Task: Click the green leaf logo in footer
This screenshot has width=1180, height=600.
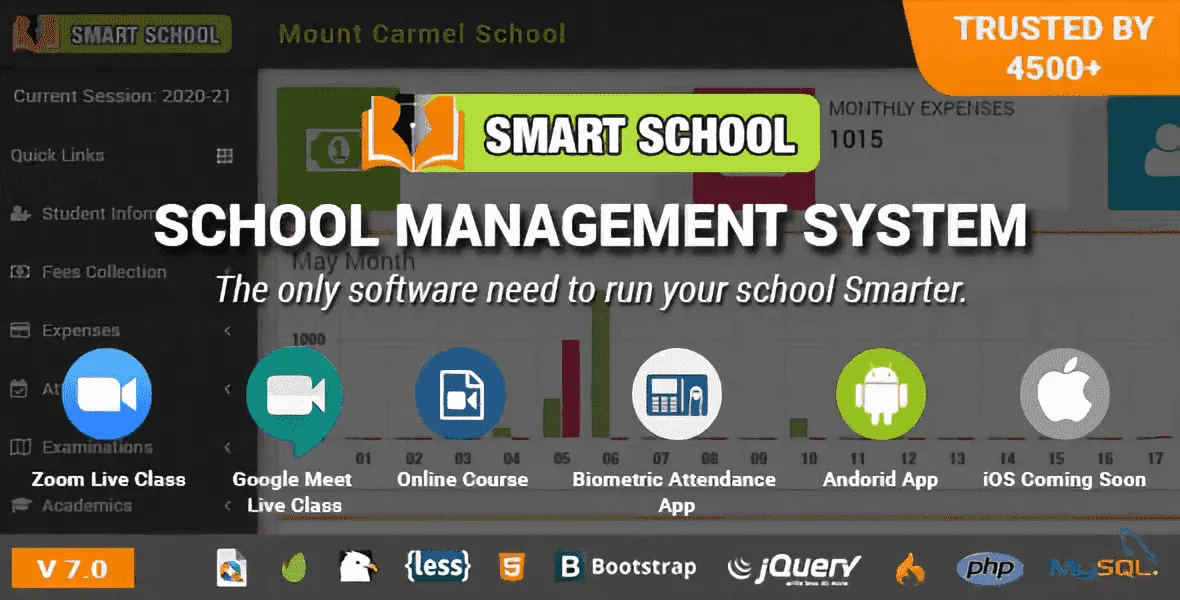Action: [x=294, y=567]
